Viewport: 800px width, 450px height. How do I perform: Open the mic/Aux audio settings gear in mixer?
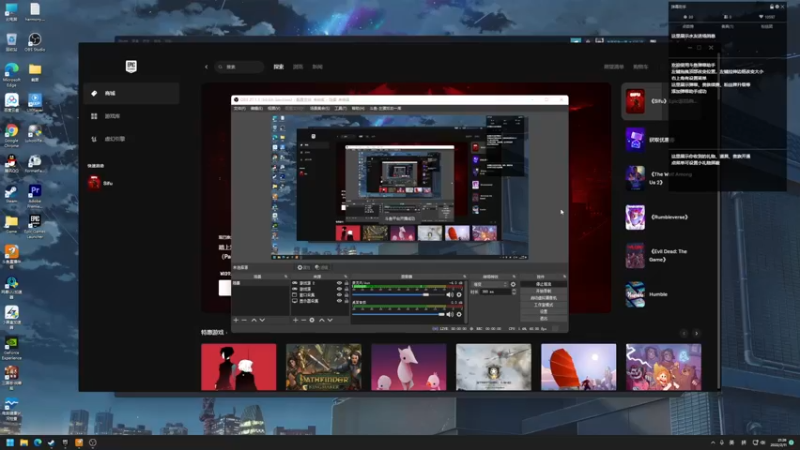click(459, 295)
